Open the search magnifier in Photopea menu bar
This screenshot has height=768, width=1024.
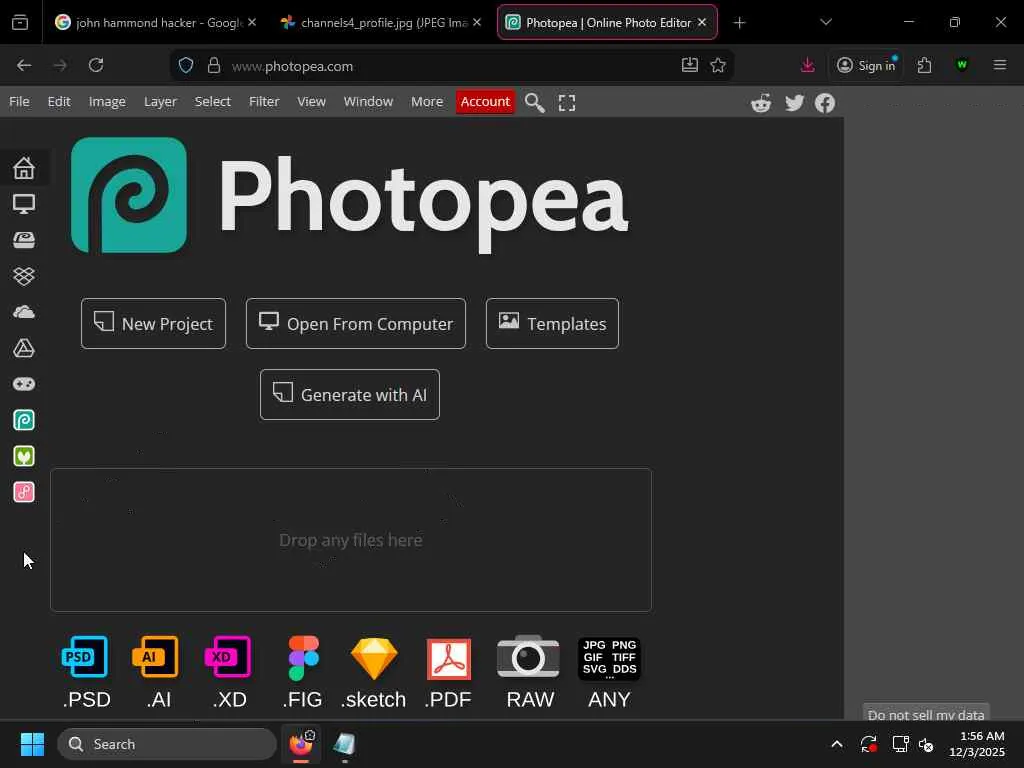pyautogui.click(x=534, y=103)
